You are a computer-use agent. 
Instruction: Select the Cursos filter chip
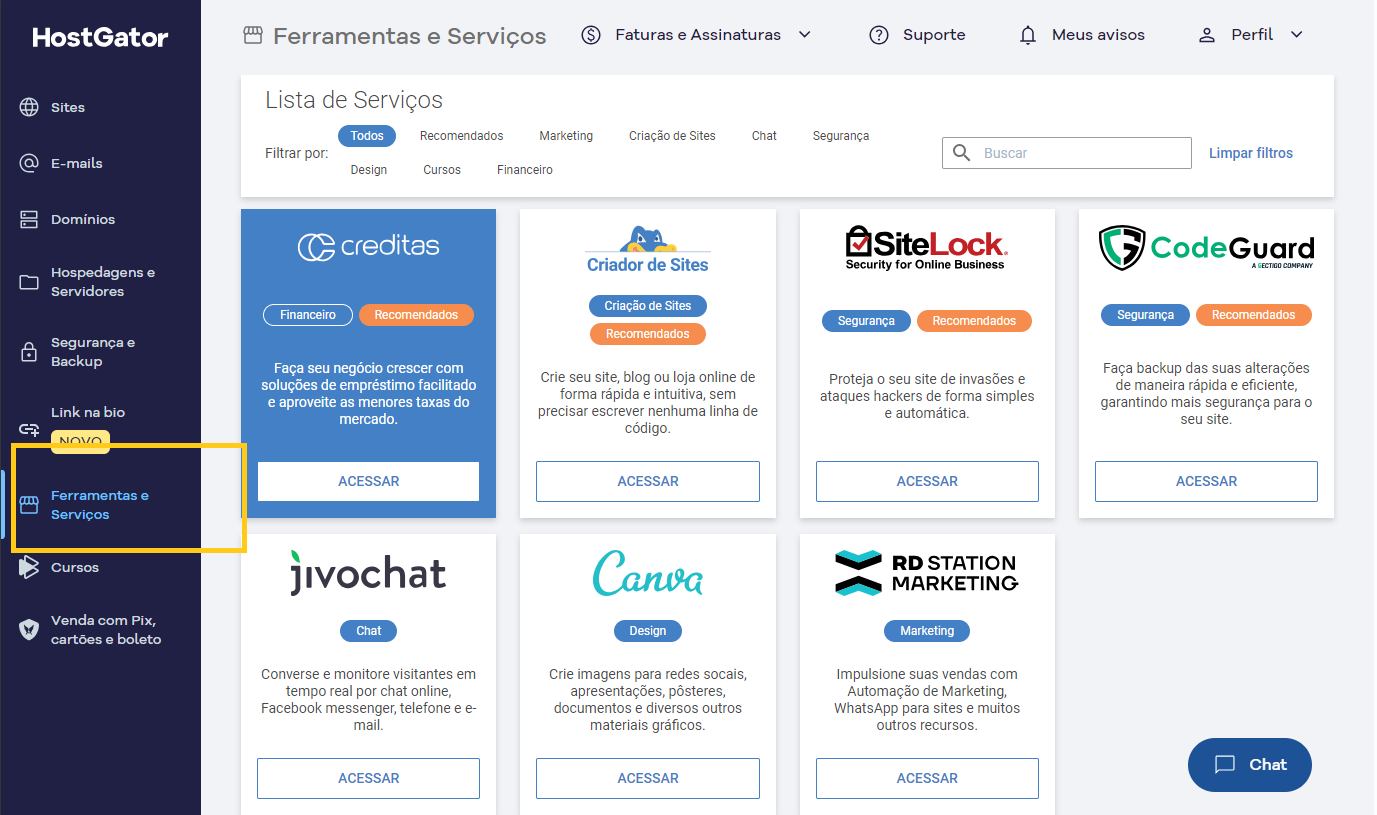coord(442,170)
